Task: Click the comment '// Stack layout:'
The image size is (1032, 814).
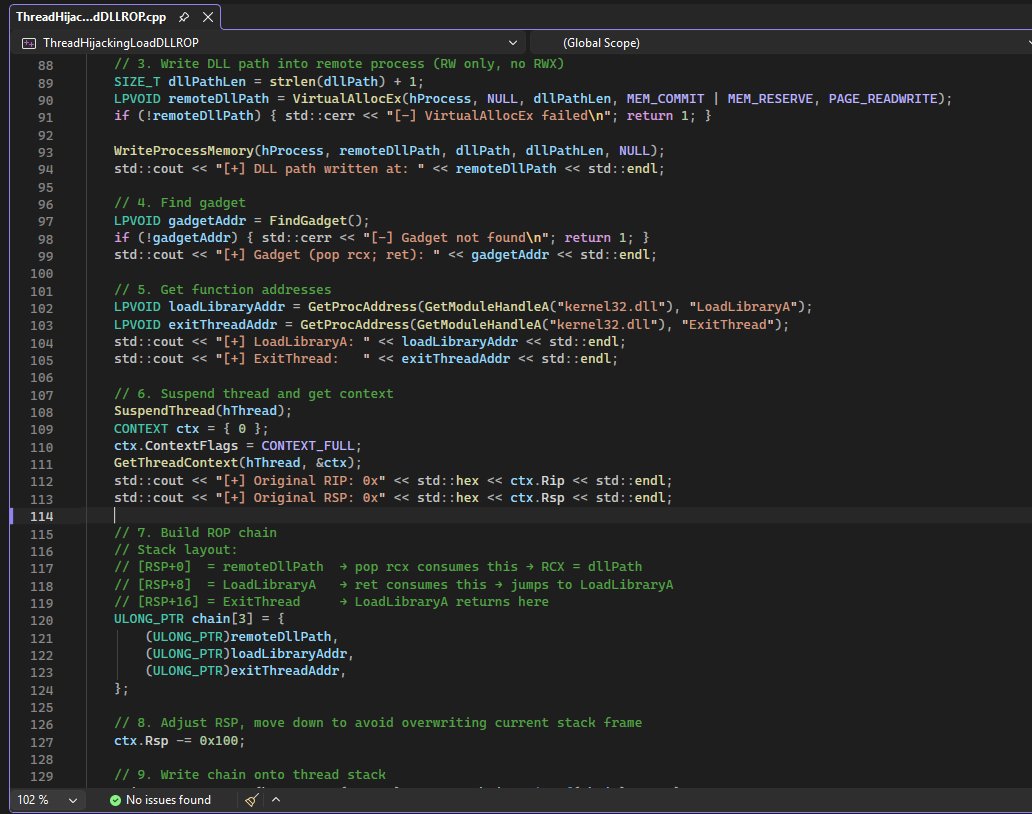Action: coord(176,549)
